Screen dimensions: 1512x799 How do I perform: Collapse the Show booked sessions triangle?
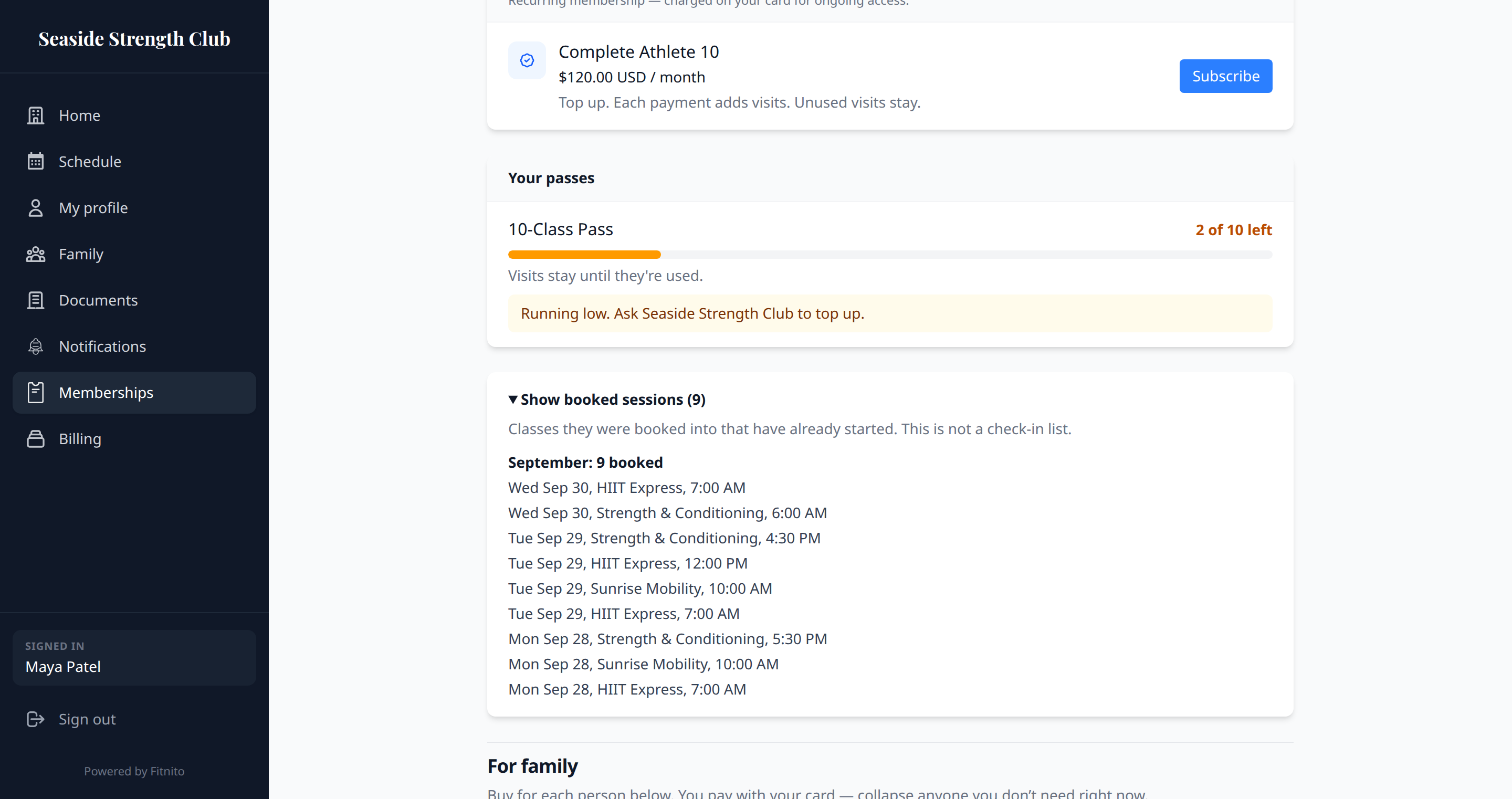click(513, 400)
